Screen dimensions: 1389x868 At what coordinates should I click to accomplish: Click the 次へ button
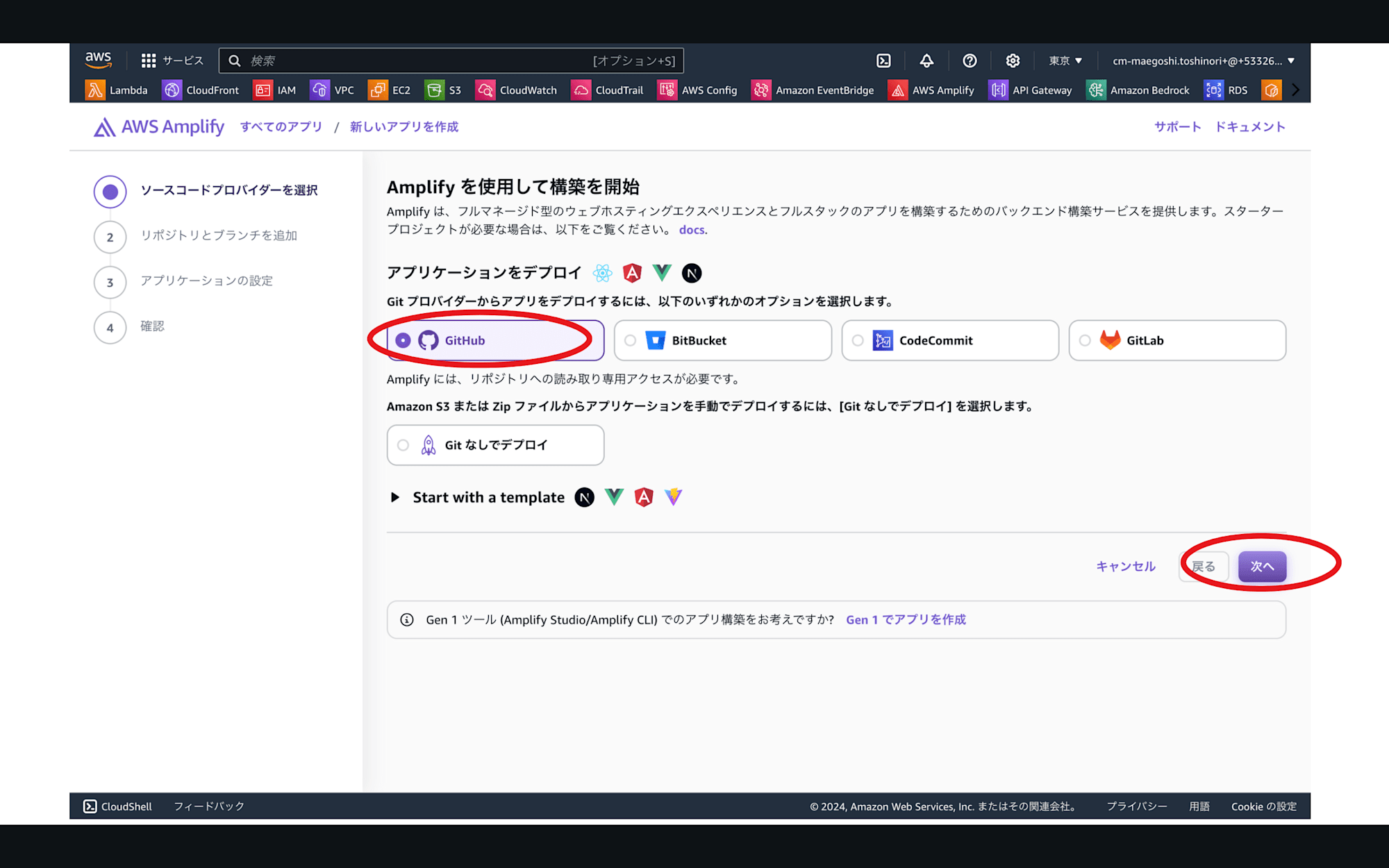(1262, 567)
